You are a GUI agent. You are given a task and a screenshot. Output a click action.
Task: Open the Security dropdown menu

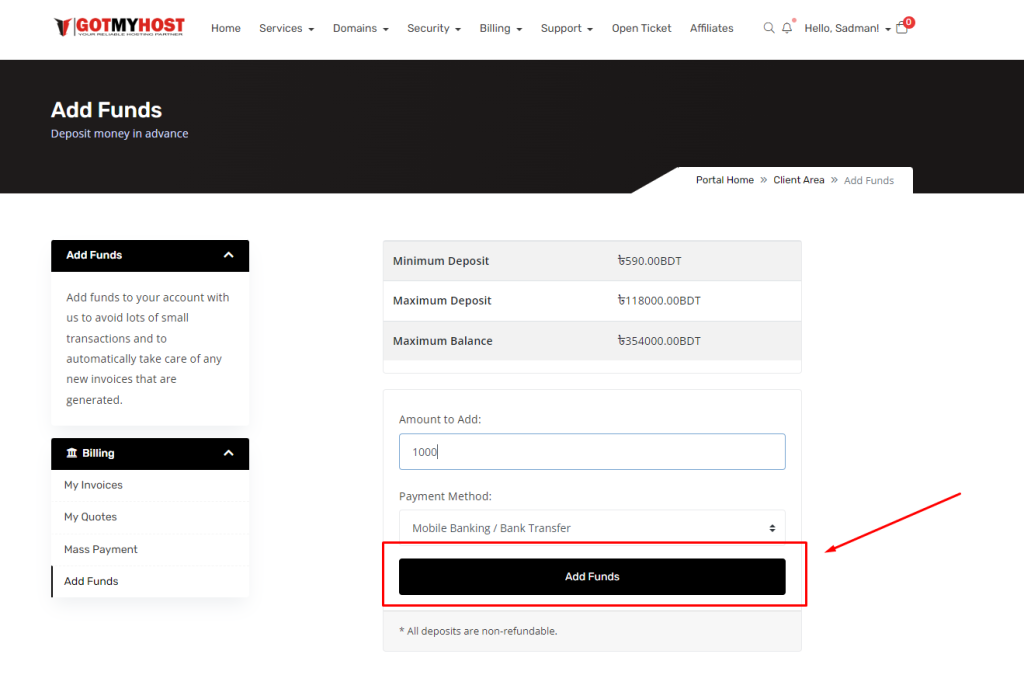tap(433, 28)
